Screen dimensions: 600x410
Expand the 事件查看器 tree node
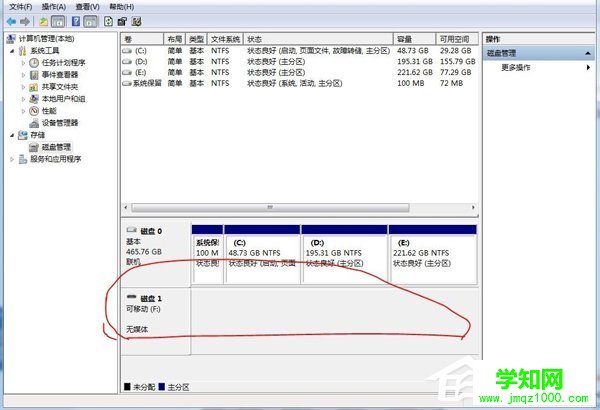(23, 75)
